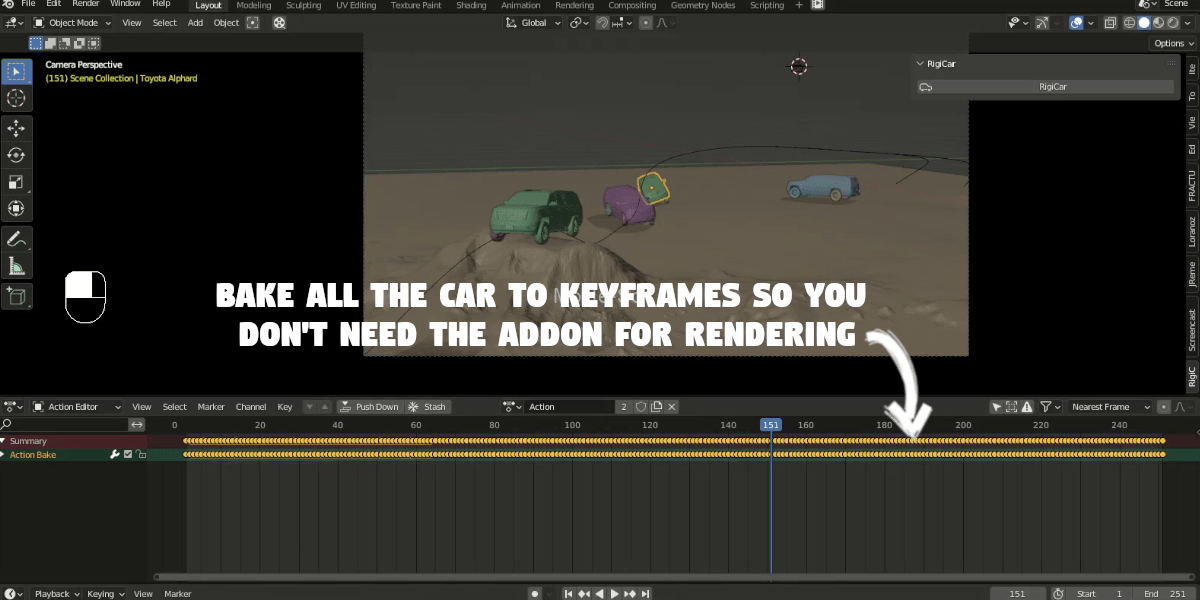Collapse the Summary channel row
The width and height of the screenshot is (1200, 600).
pos(4,441)
